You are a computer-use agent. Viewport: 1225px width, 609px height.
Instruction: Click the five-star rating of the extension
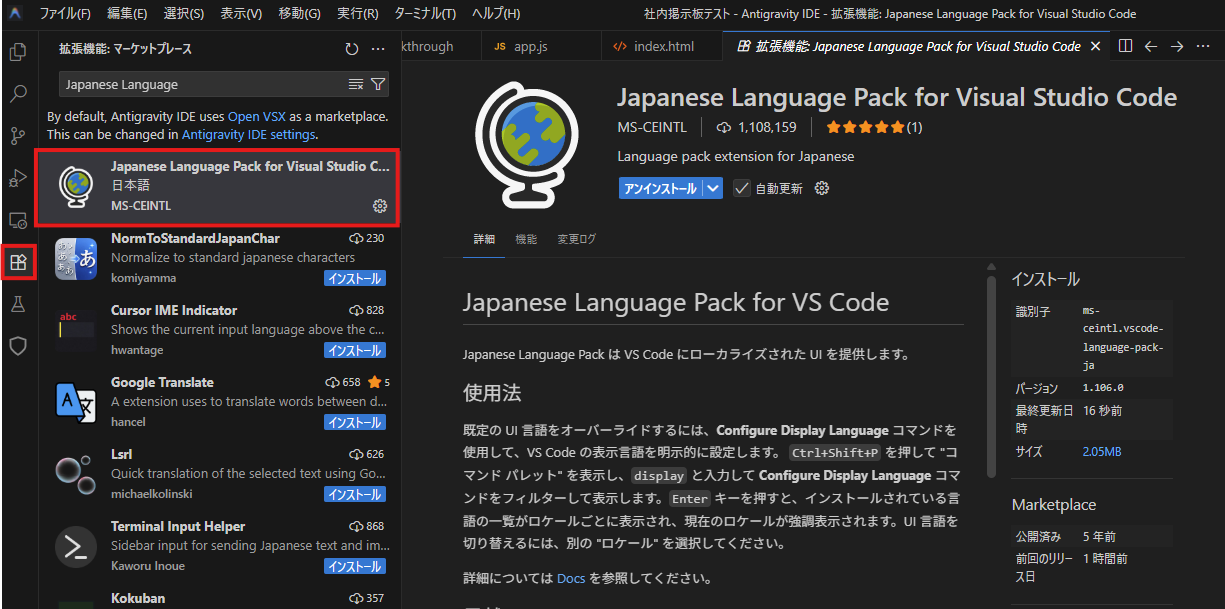865,127
